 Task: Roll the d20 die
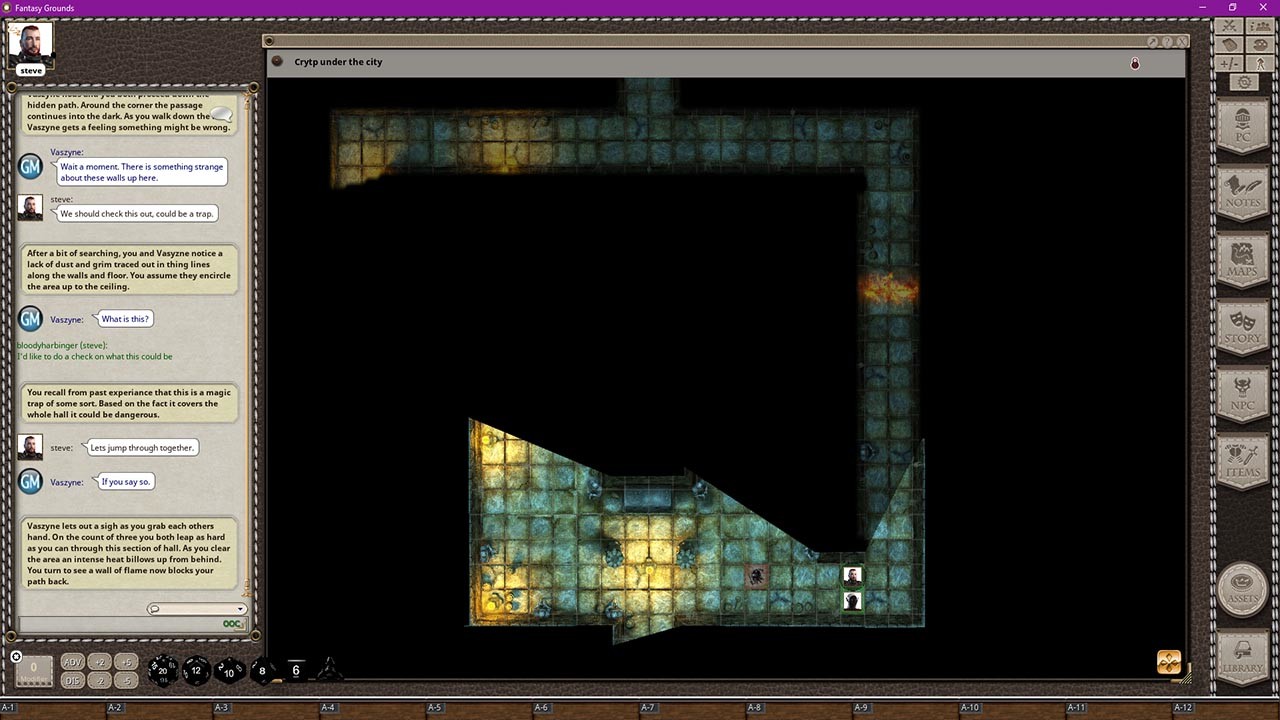[x=162, y=670]
